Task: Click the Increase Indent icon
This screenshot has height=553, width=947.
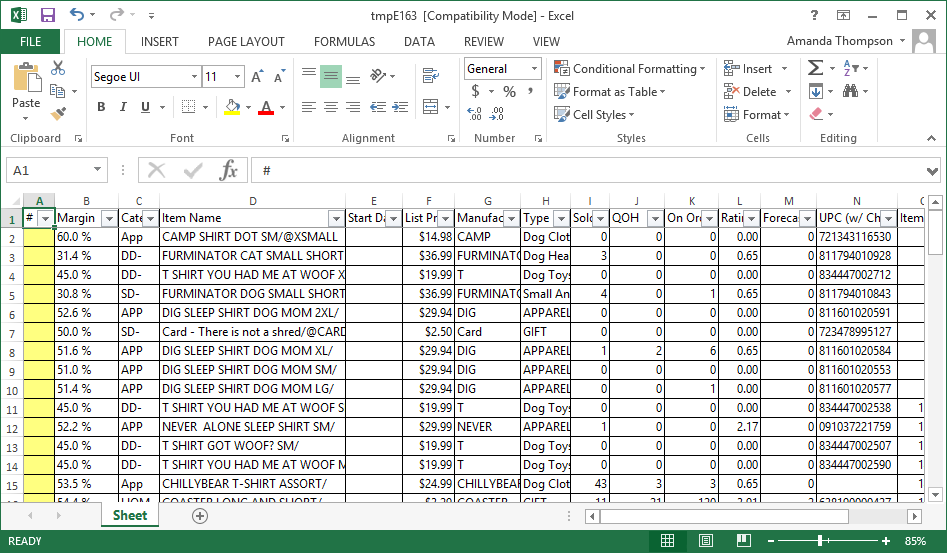Action: tap(400, 107)
